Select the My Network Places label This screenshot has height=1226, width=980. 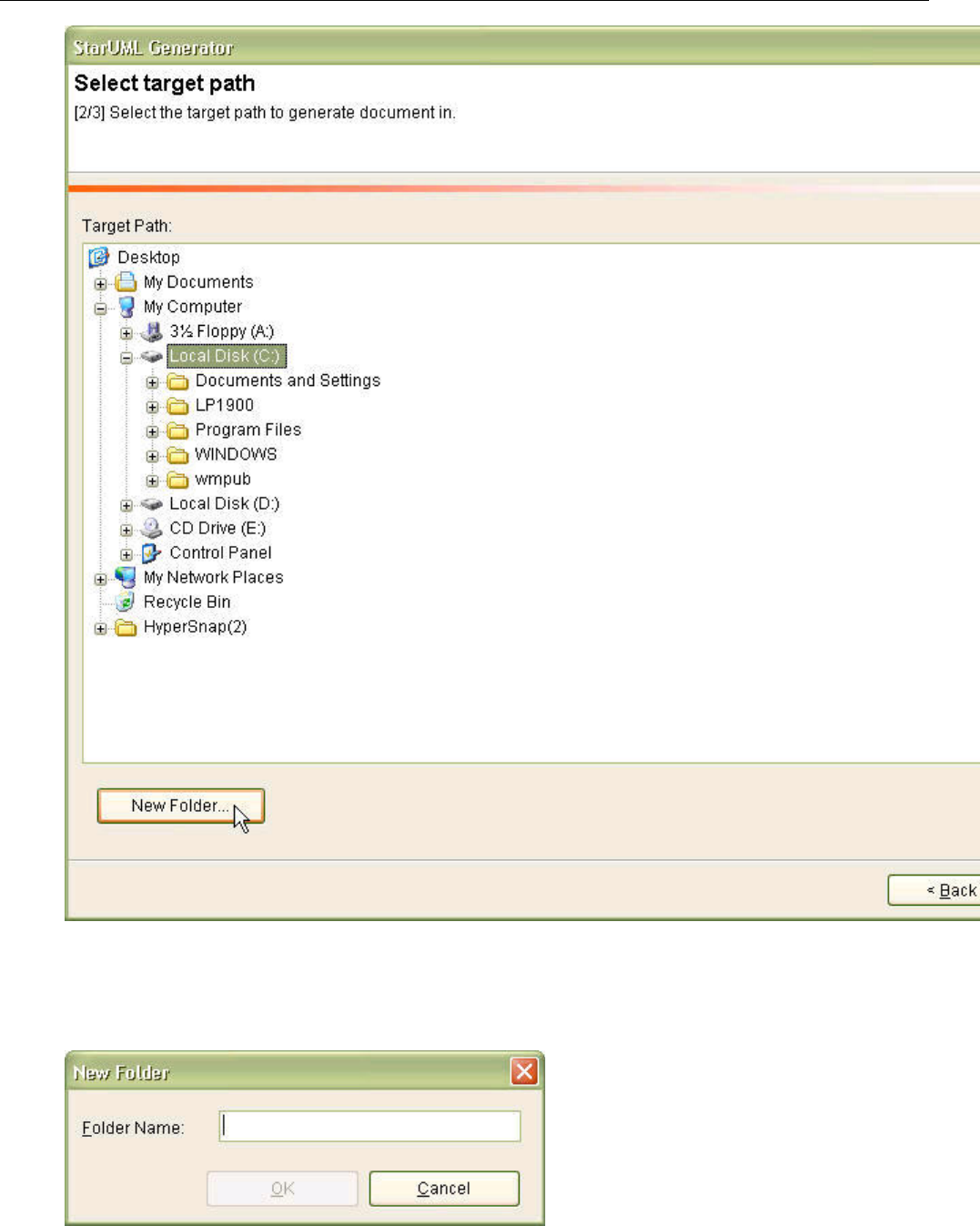[214, 577]
